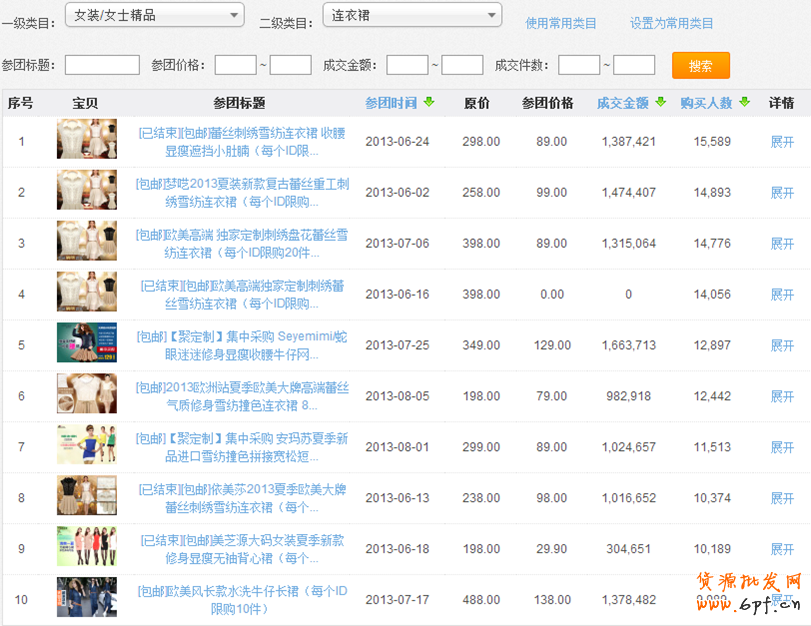The image size is (811, 626).
Task: Click the 使用常用类目 link
Action: click(x=561, y=23)
